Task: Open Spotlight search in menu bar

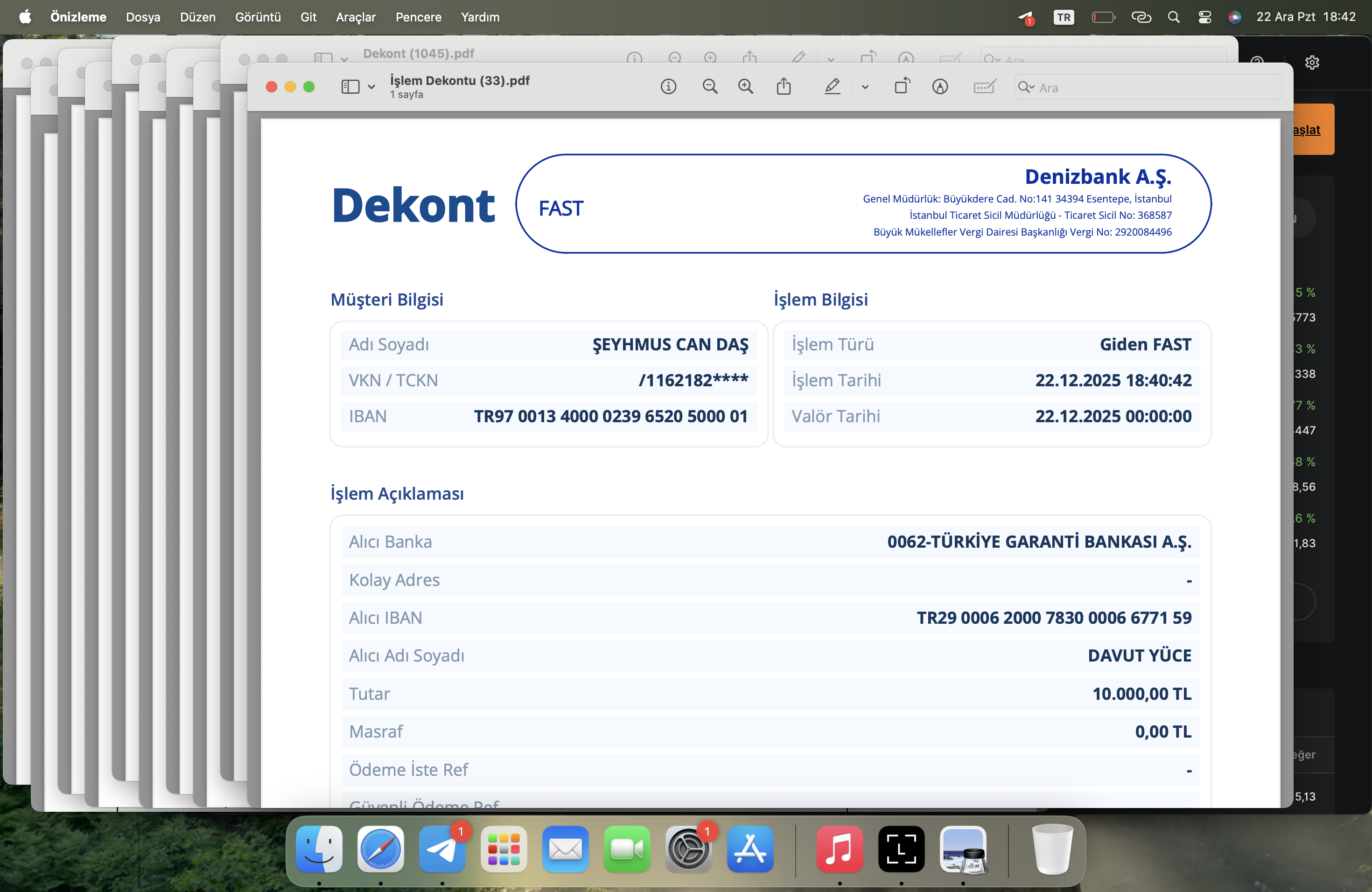Action: tap(1173, 17)
